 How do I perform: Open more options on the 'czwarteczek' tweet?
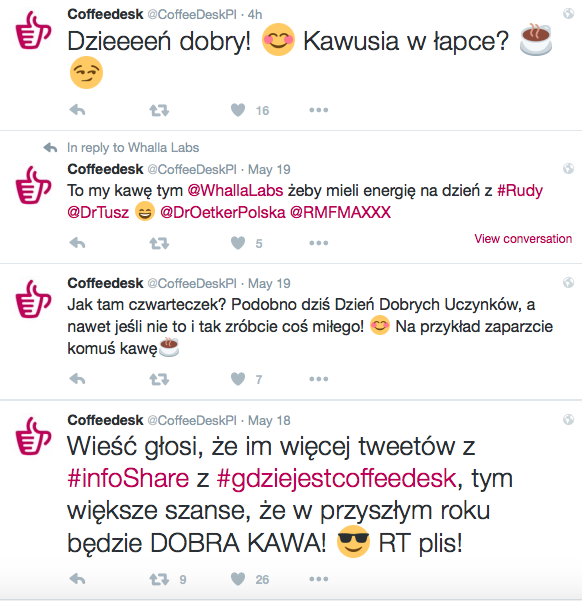pyautogui.click(x=319, y=379)
